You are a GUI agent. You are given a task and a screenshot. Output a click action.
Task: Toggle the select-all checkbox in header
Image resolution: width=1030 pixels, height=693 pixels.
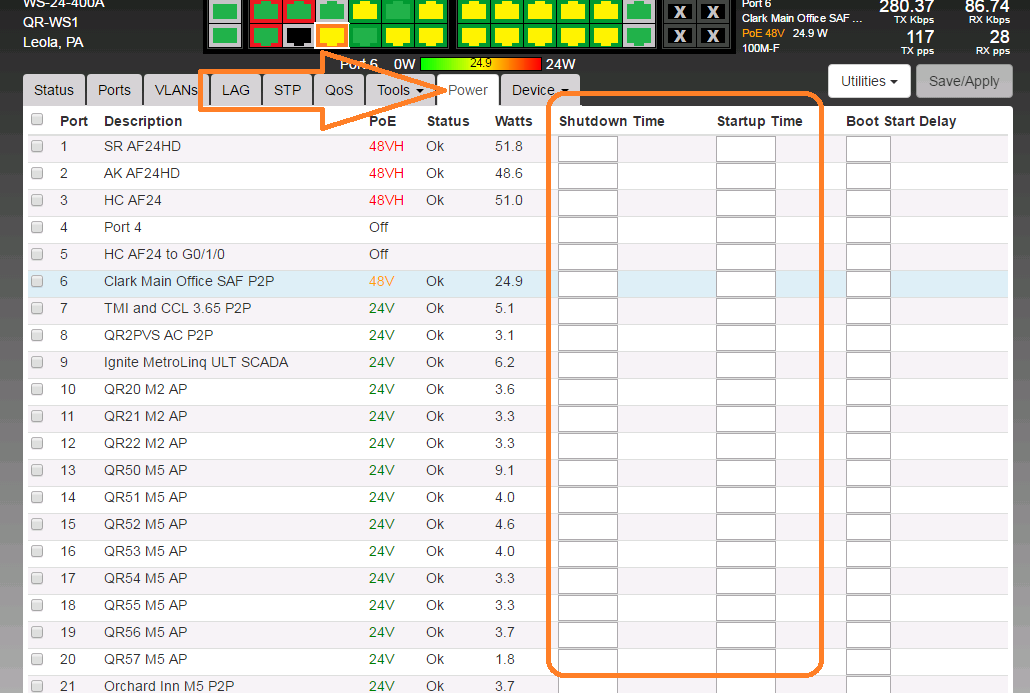tap(37, 120)
